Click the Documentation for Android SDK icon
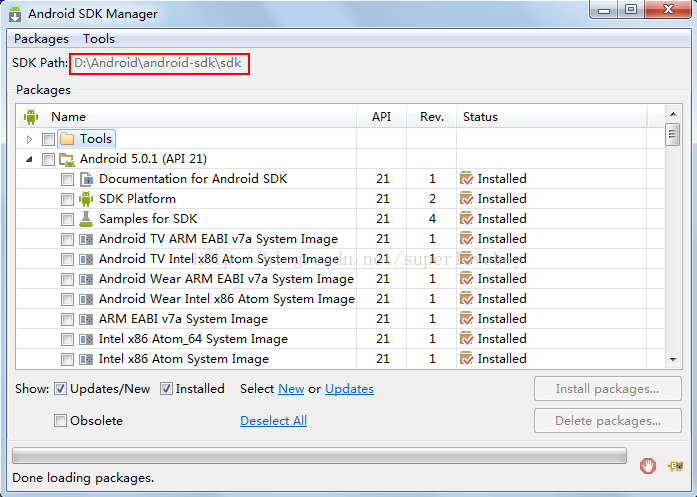Screen dimensions: 697x497 (86, 179)
